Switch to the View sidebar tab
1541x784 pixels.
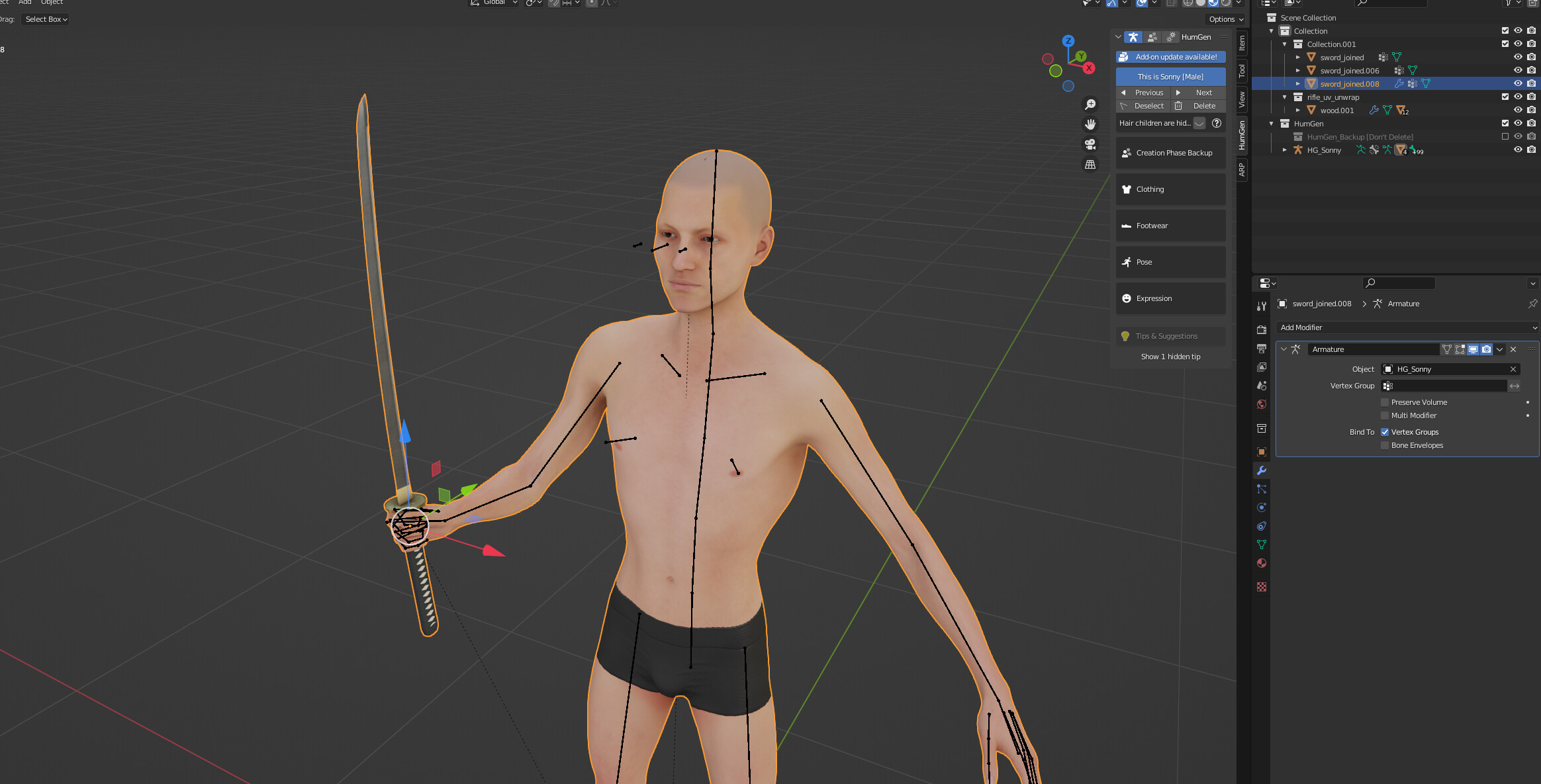point(1242,99)
